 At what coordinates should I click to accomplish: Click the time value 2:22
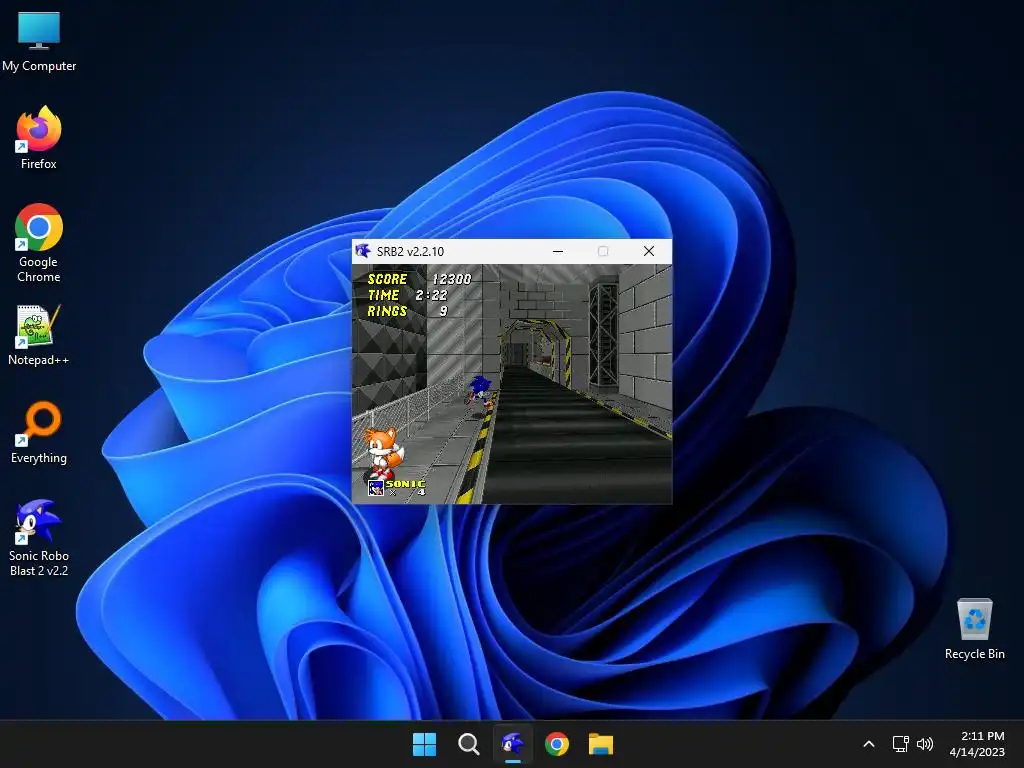[x=431, y=295]
